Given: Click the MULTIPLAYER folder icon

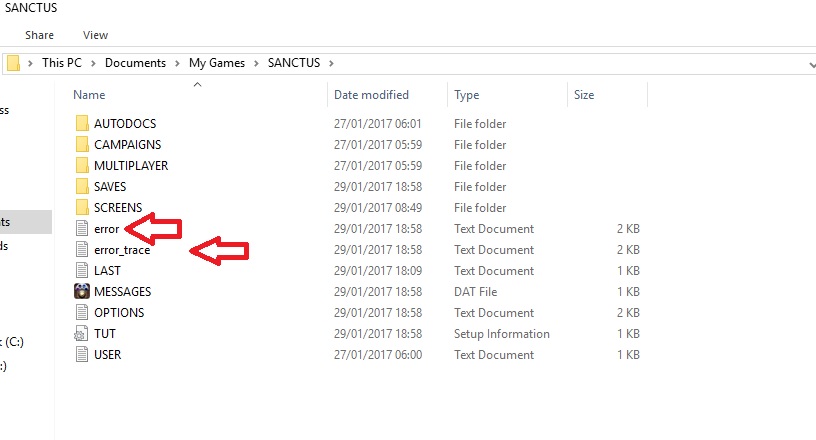Looking at the screenshot, I should 82,166.
